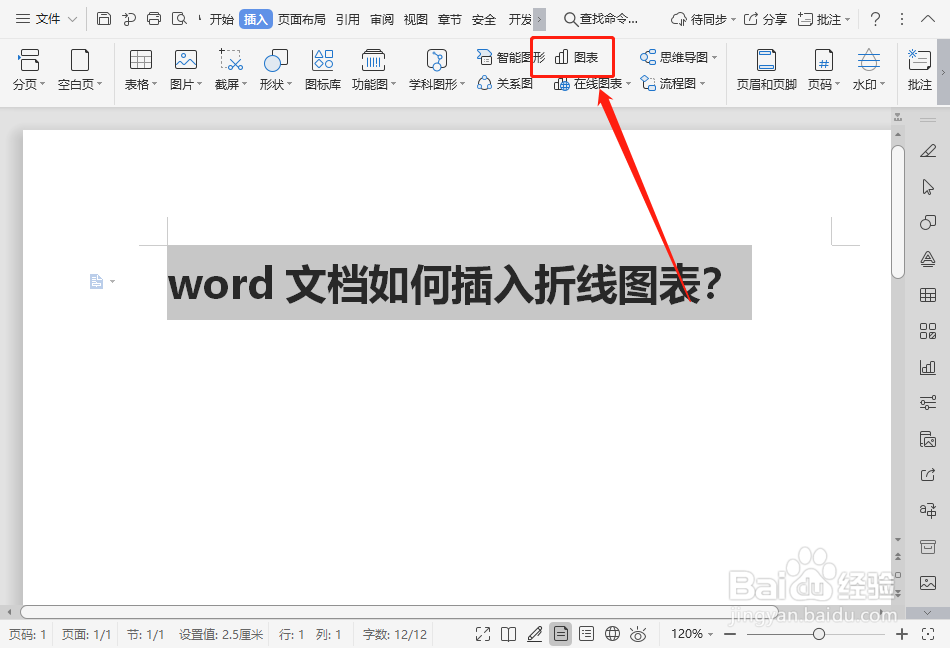
Task: Switch to outline view
Action: 586,634
